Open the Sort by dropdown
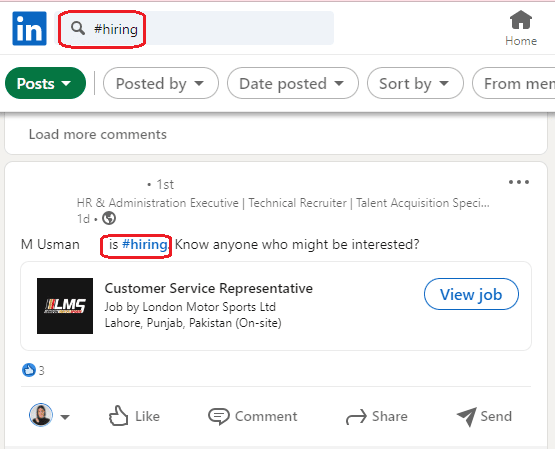 pyautogui.click(x=415, y=84)
